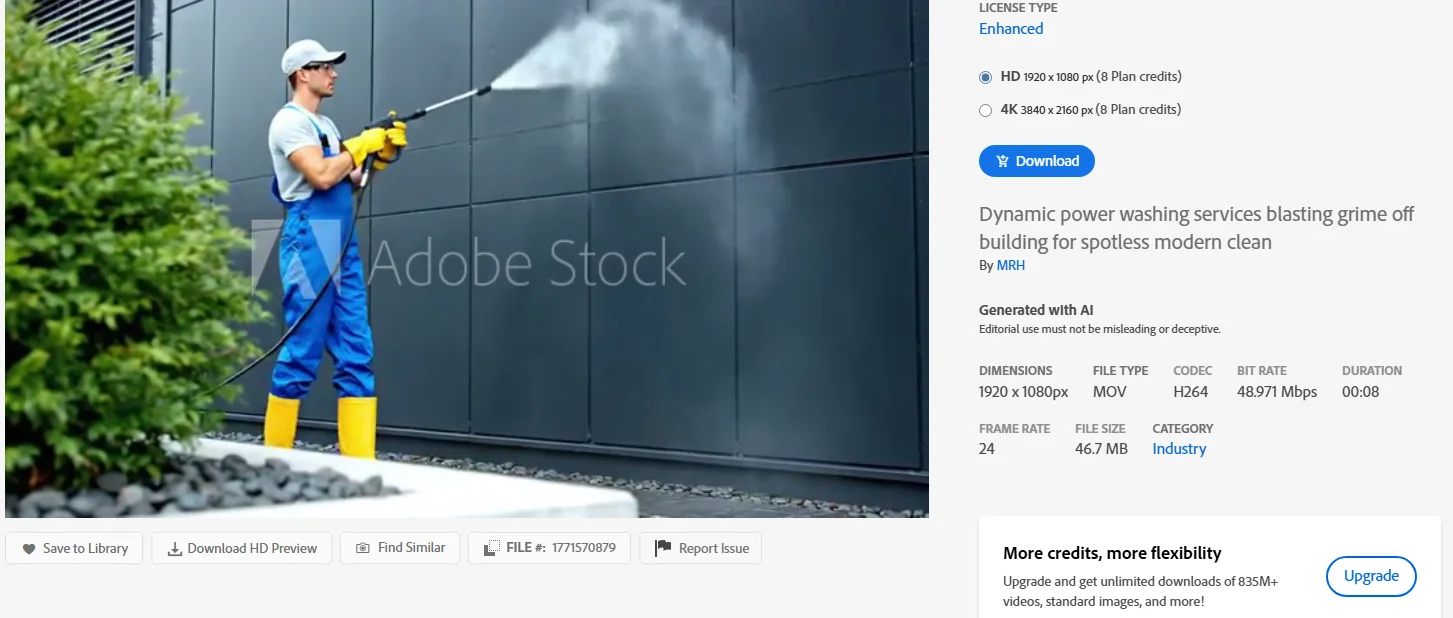Click the LICENSE TYPE label
Screen dimensions: 1453x618
point(1018,8)
